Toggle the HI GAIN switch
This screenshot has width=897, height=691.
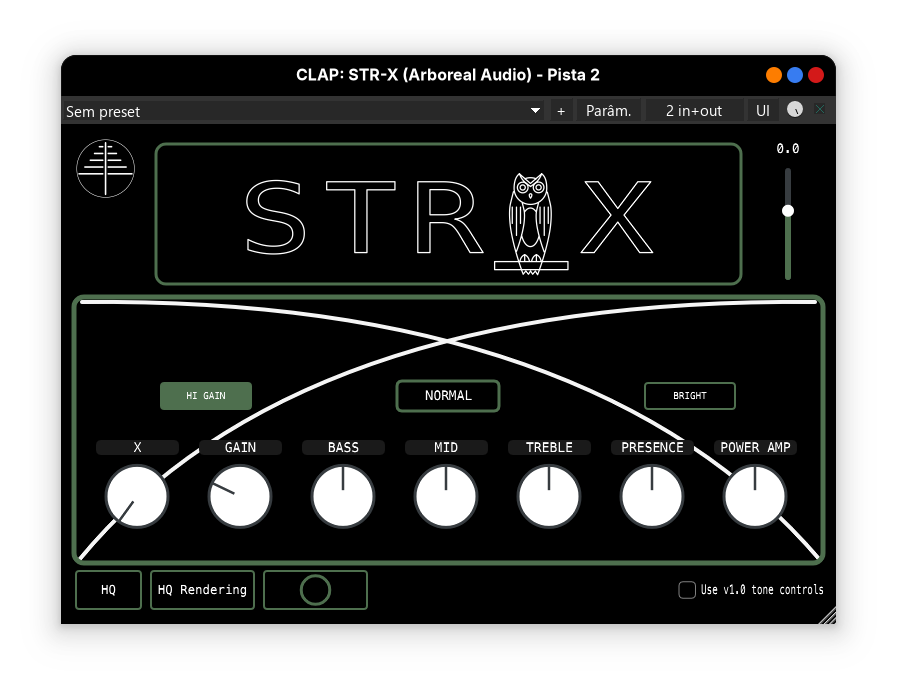coord(206,396)
